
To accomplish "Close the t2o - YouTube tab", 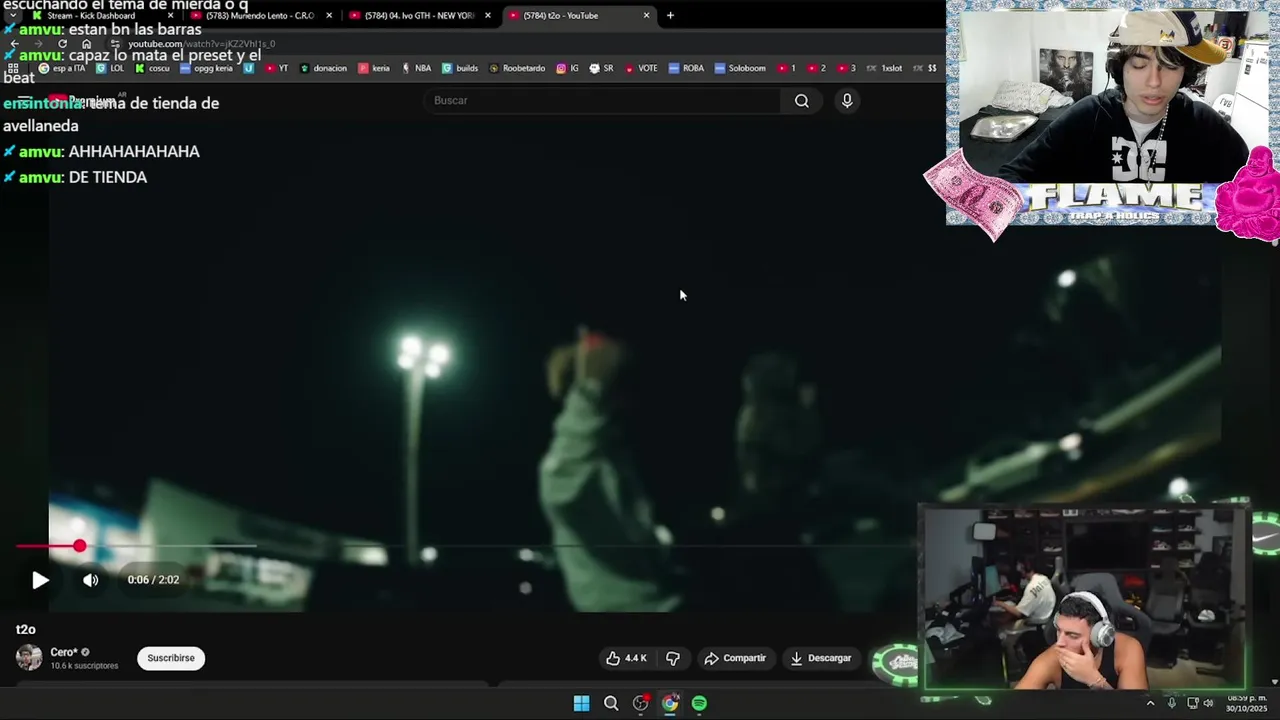I will pyautogui.click(x=646, y=15).
